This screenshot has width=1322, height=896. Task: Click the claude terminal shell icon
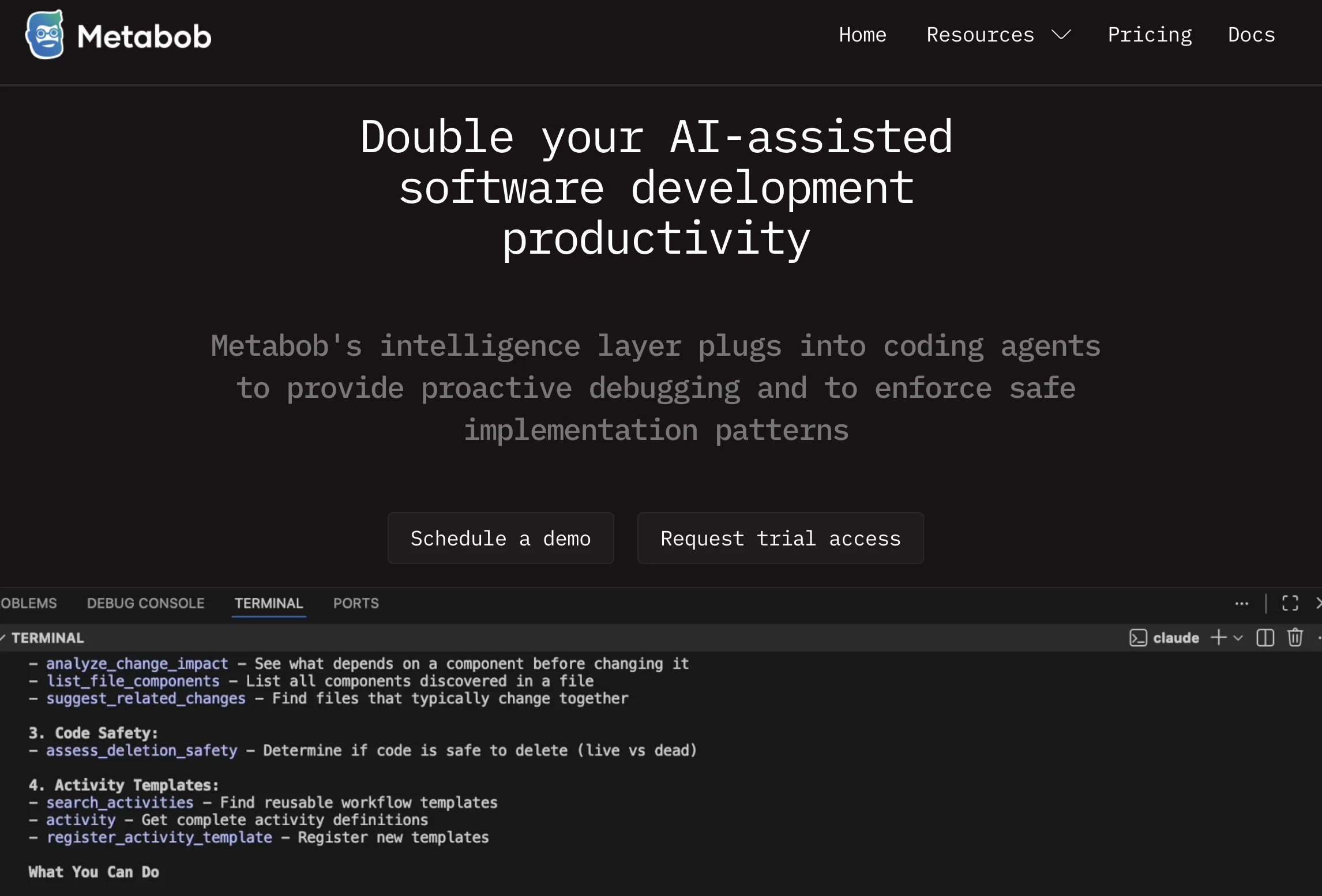[1137, 638]
